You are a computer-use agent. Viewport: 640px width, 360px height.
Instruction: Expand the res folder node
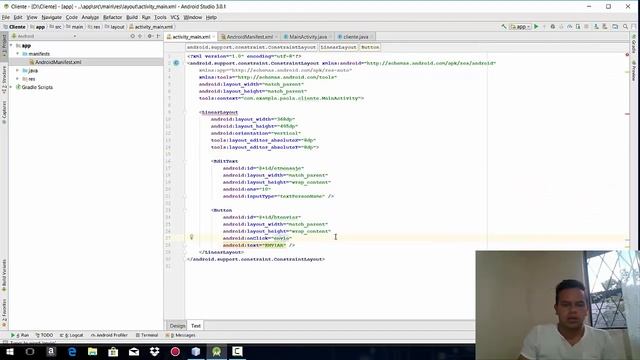[18, 79]
